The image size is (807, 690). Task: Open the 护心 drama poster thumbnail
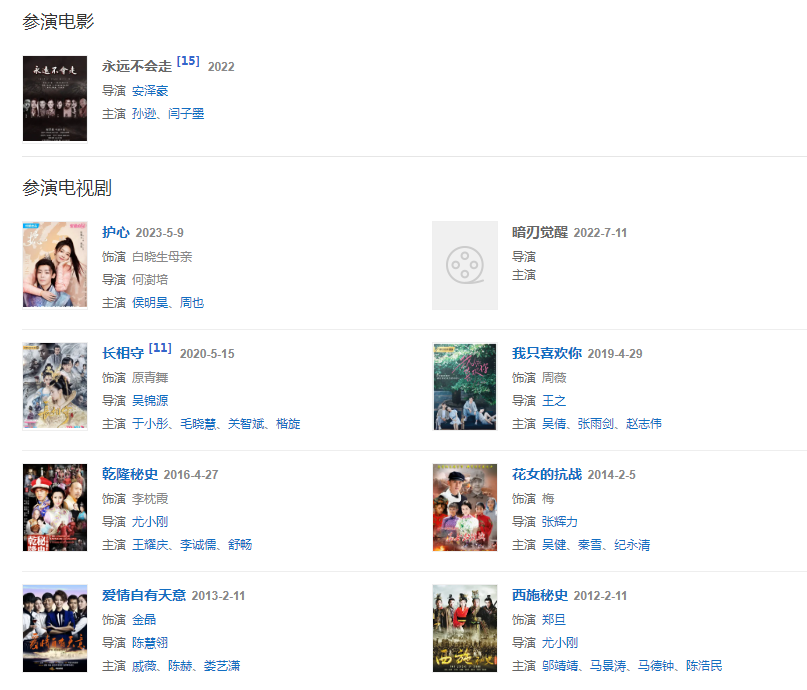pyautogui.click(x=55, y=264)
